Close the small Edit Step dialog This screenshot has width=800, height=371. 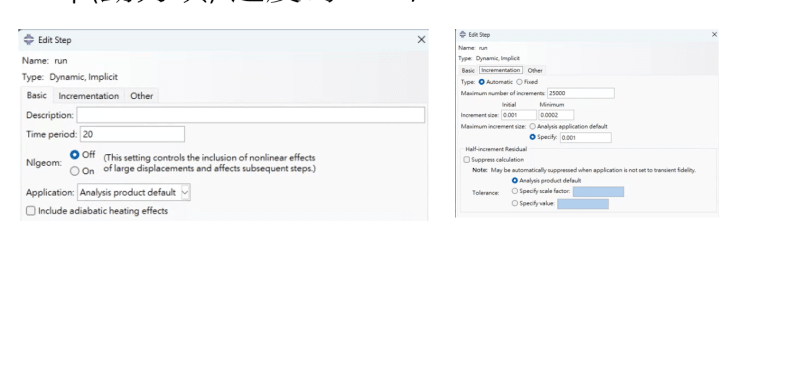(x=714, y=34)
